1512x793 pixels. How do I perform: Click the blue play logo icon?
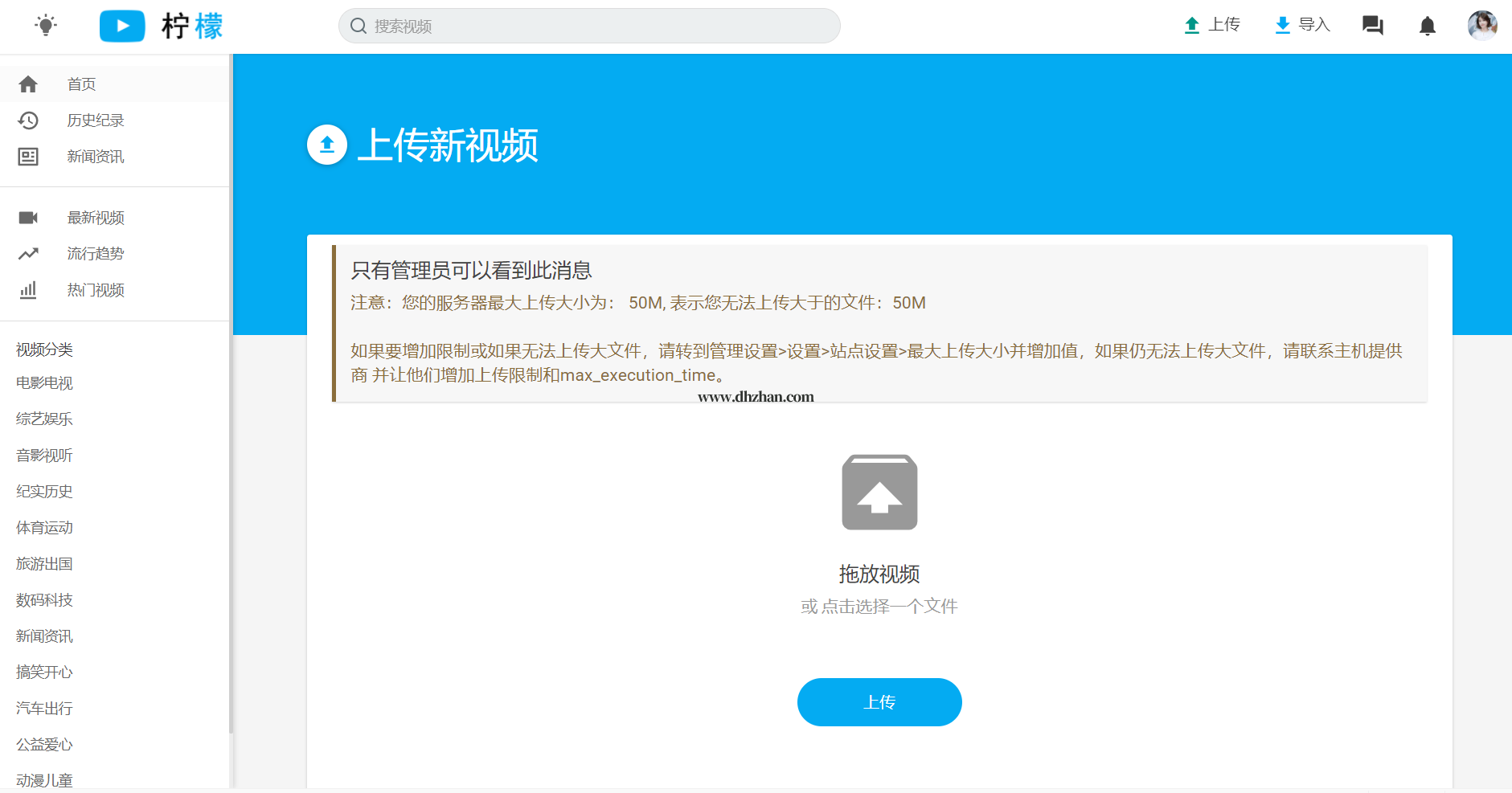point(122,26)
